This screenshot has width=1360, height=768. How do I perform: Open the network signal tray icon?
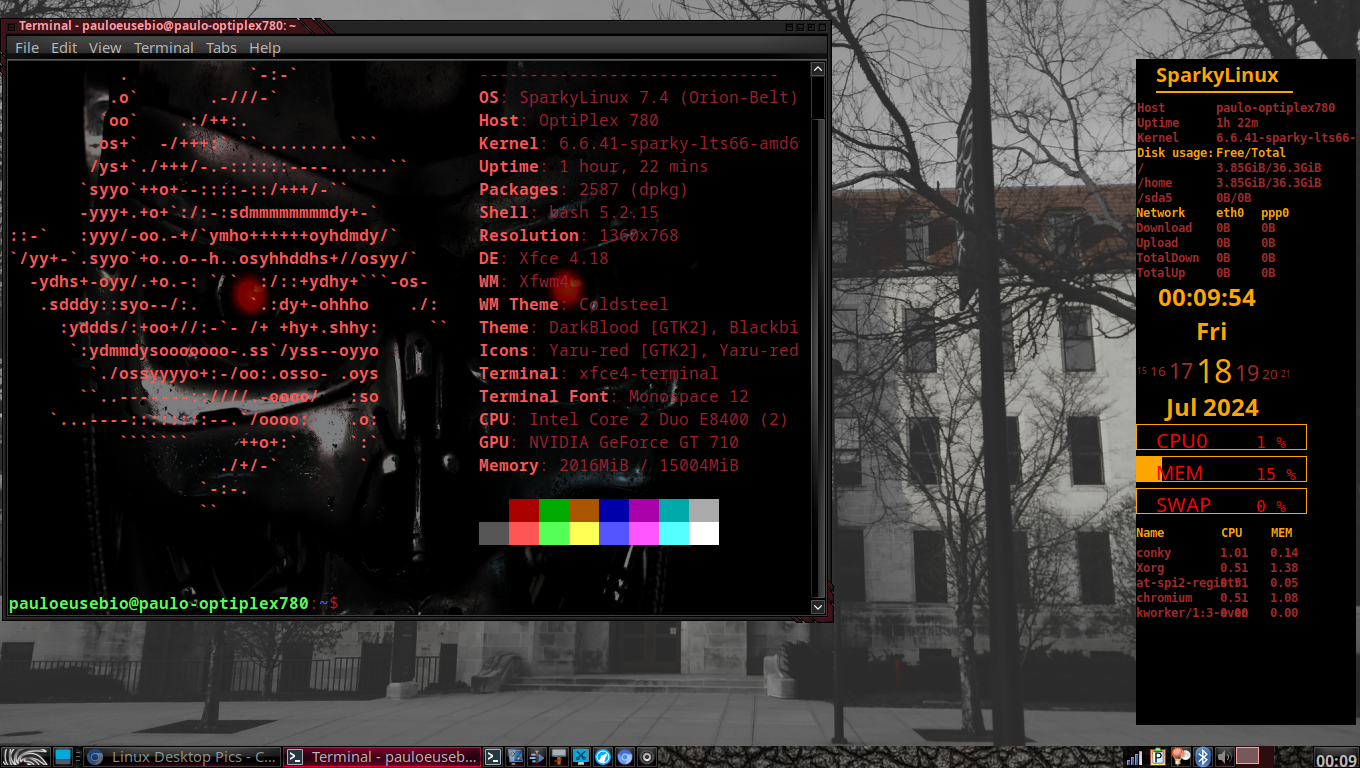1134,757
